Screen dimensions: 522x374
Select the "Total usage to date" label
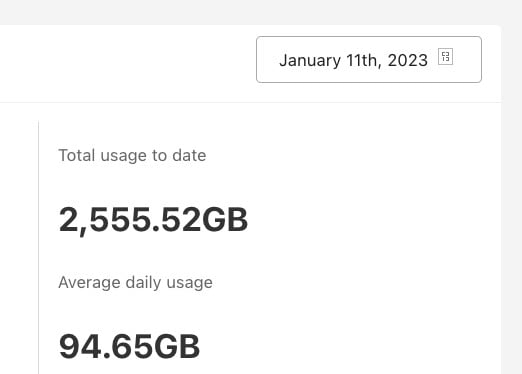pyautogui.click(x=132, y=155)
